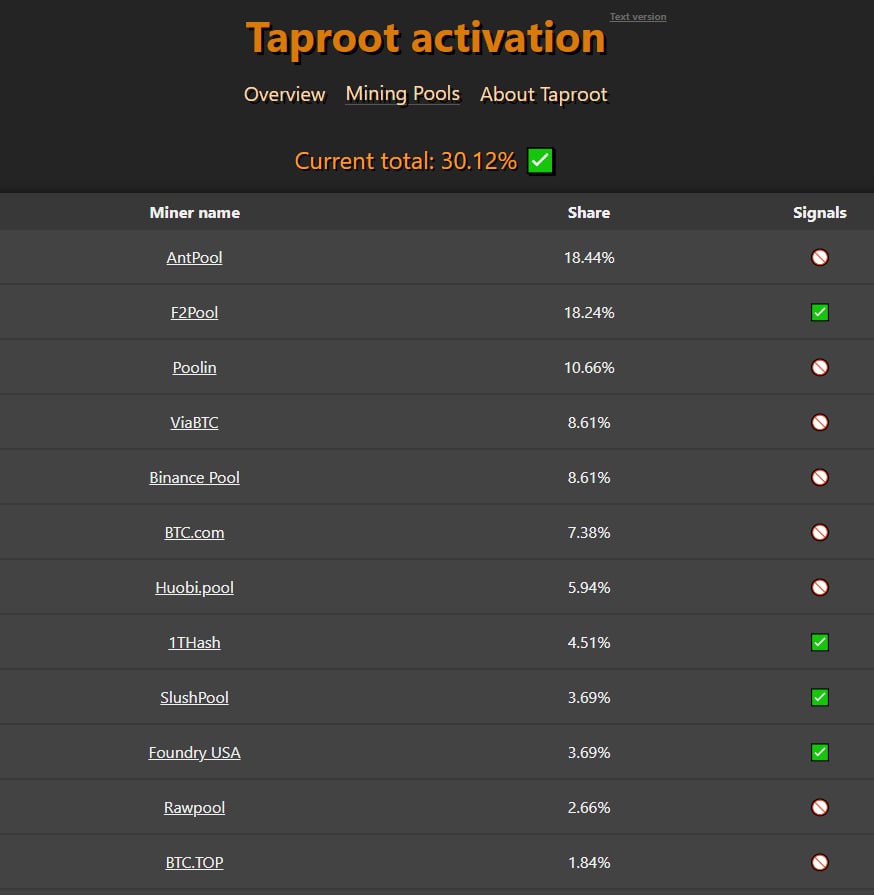Visit the Rawpool miner link
Image resolution: width=874 pixels, height=895 pixels.
(x=195, y=808)
